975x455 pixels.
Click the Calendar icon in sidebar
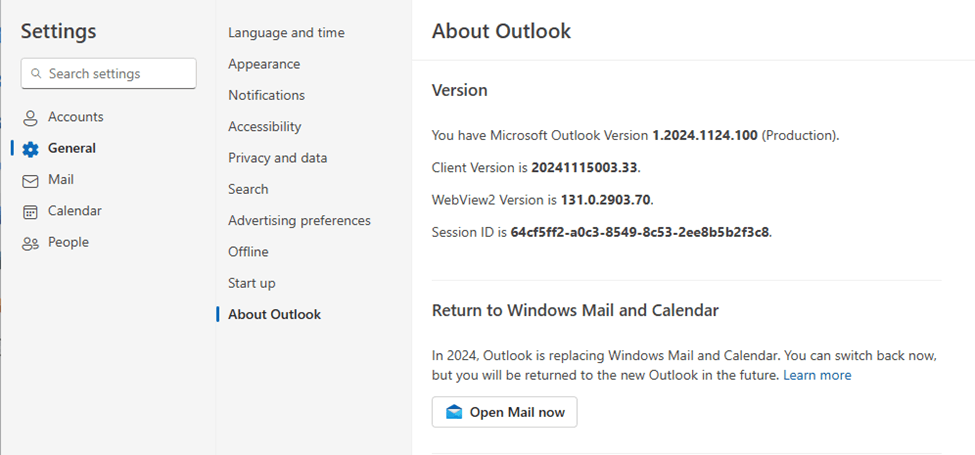[x=30, y=212]
